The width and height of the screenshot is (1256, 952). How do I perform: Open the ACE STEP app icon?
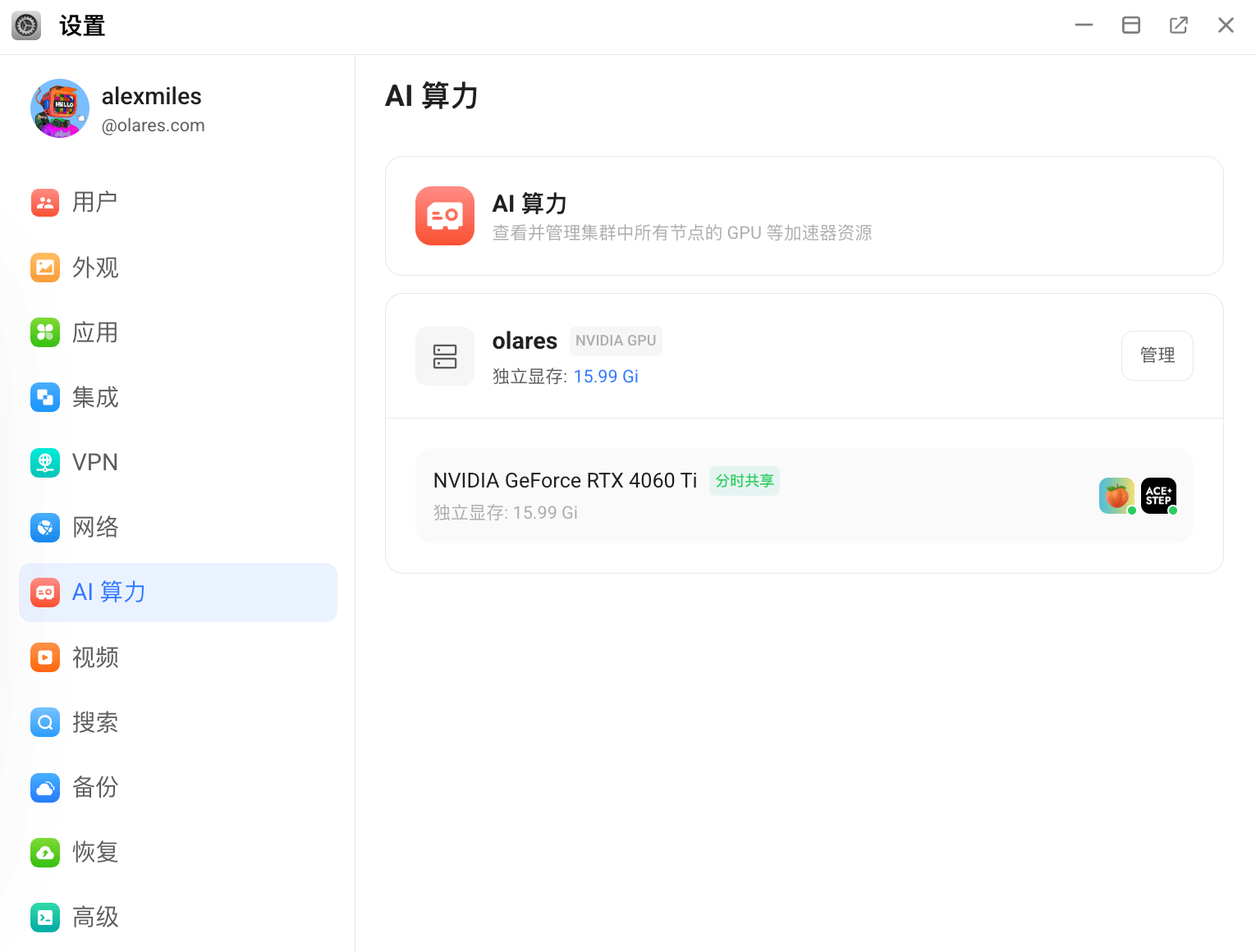(x=1158, y=496)
